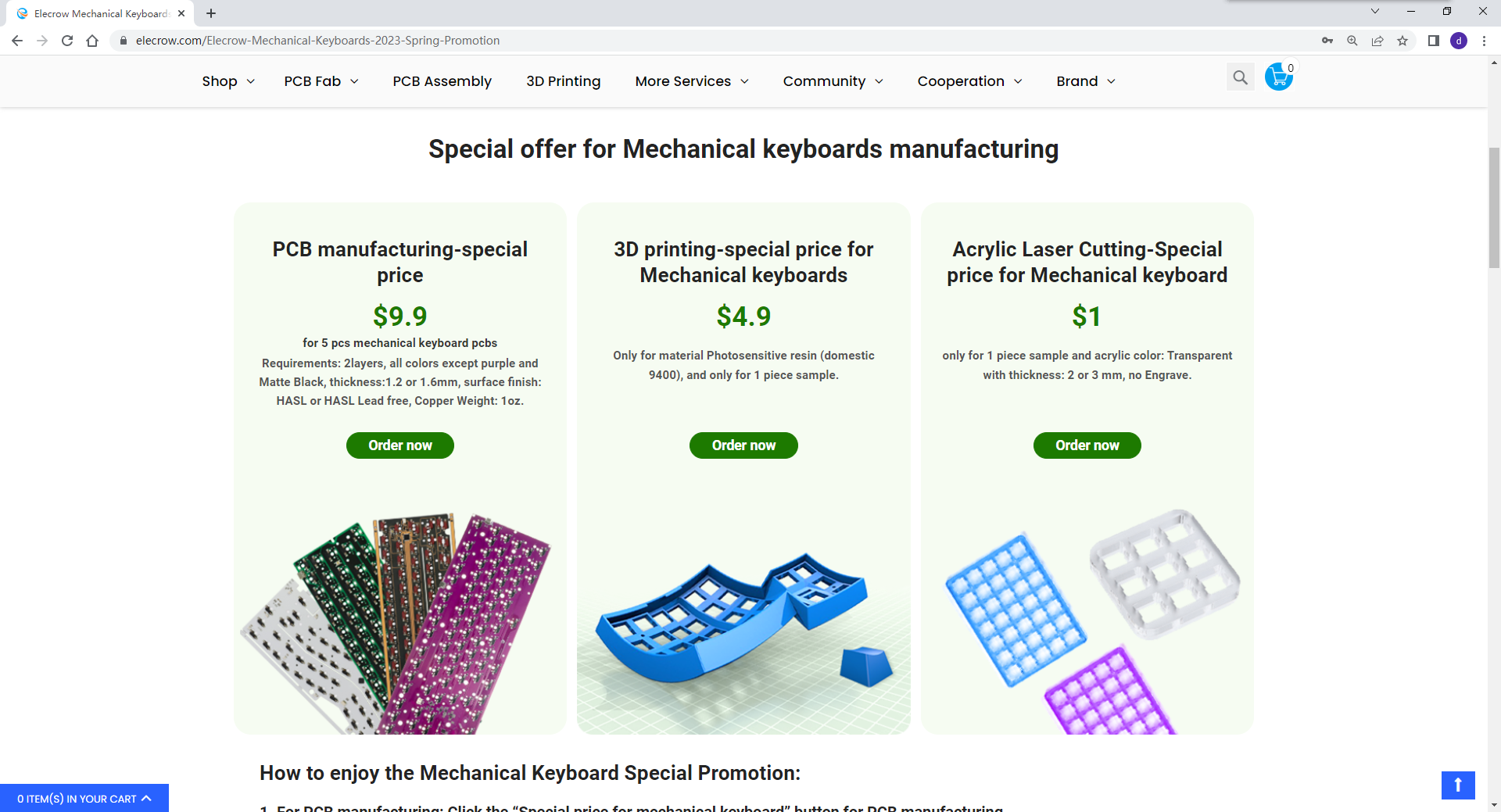Open the purple profile avatar

coord(1459,41)
